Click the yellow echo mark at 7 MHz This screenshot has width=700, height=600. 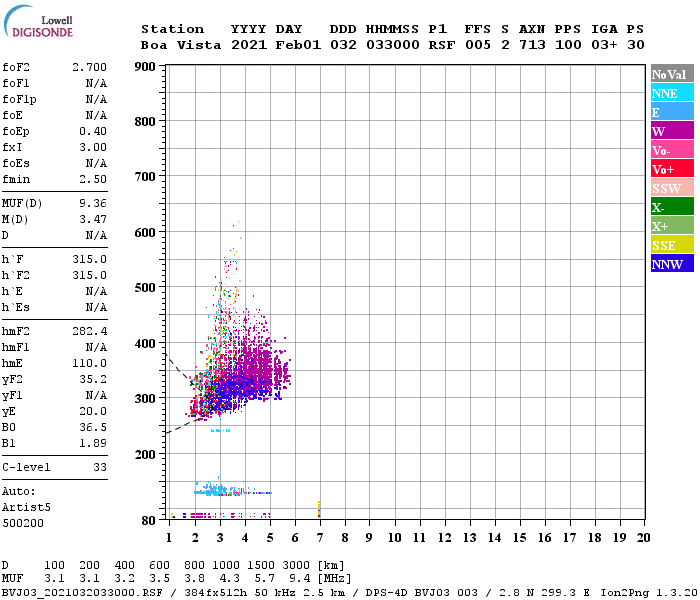319,509
